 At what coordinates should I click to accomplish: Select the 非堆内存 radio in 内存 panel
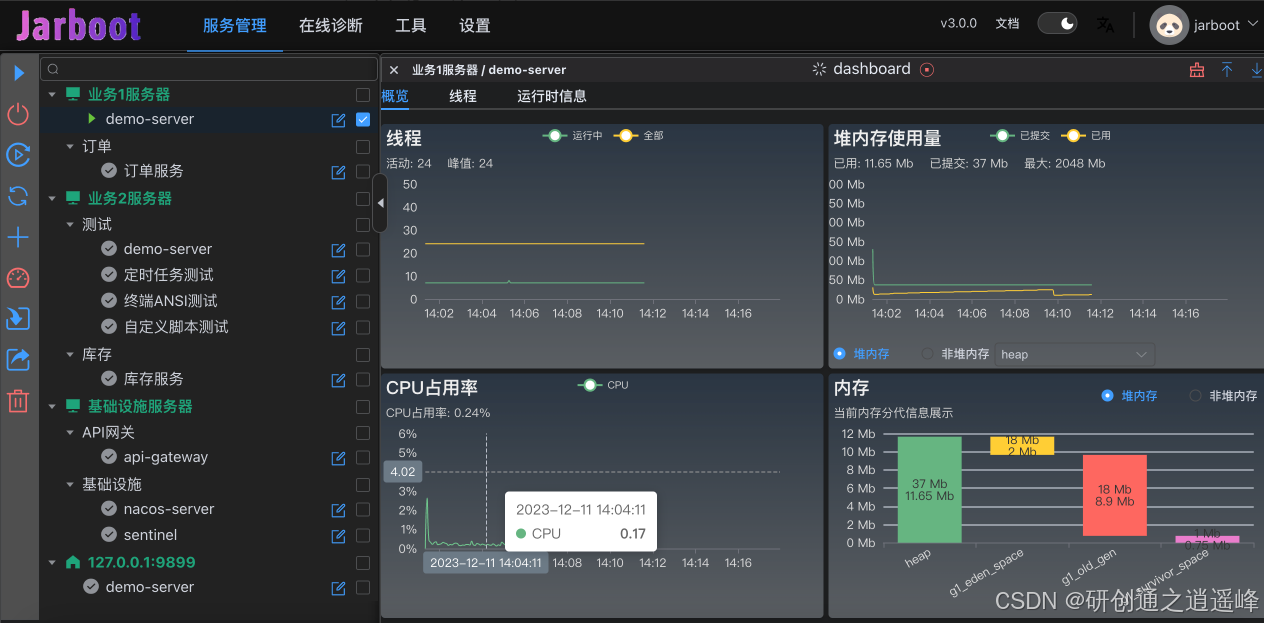point(1195,396)
